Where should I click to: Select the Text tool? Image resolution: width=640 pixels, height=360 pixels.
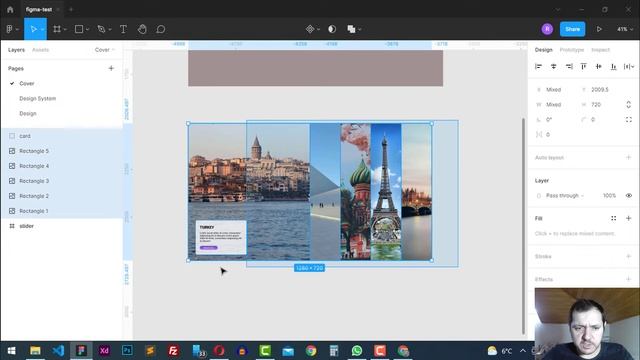[123, 29]
